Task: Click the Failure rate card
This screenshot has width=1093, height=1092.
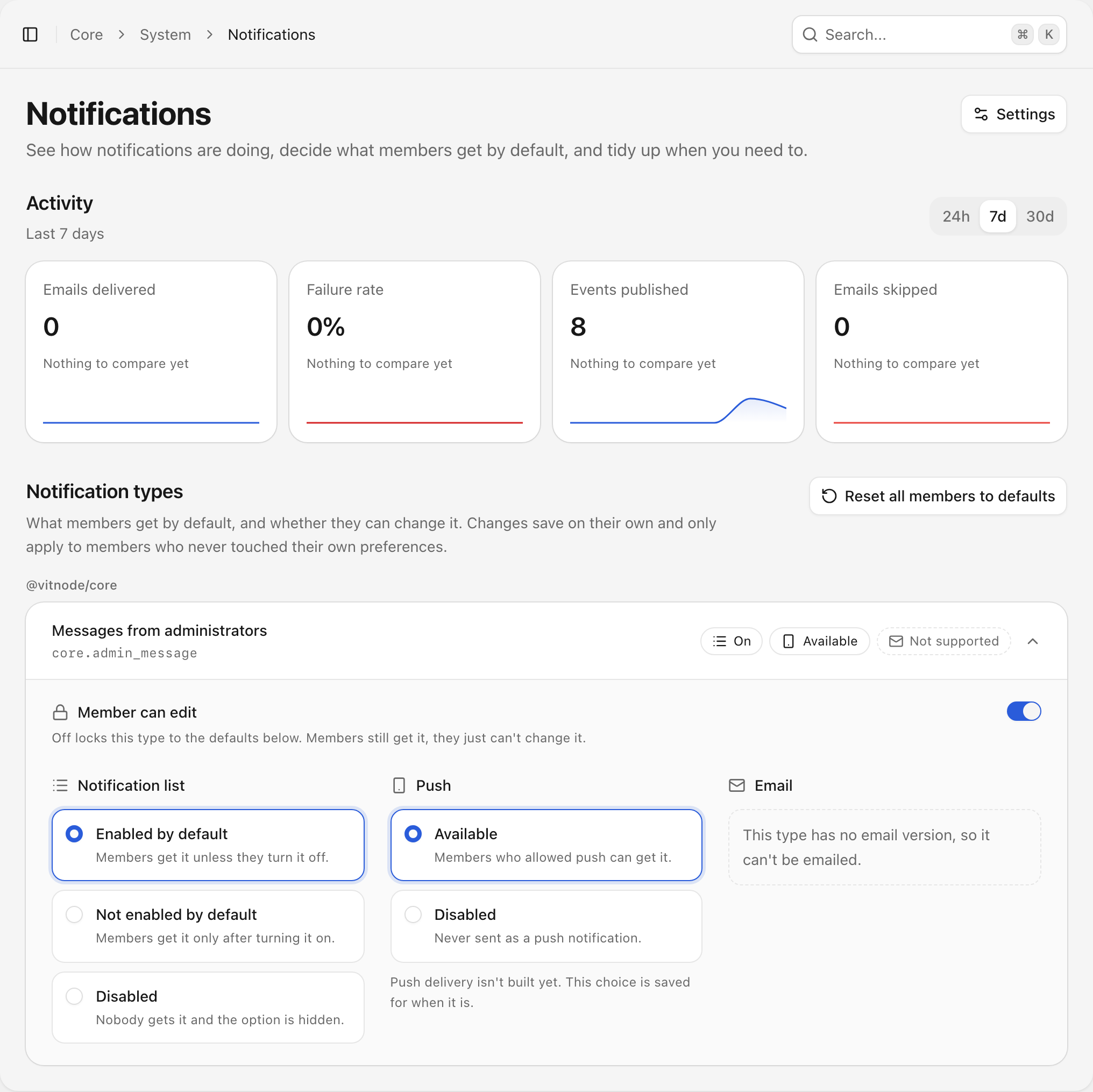Action: tap(414, 351)
